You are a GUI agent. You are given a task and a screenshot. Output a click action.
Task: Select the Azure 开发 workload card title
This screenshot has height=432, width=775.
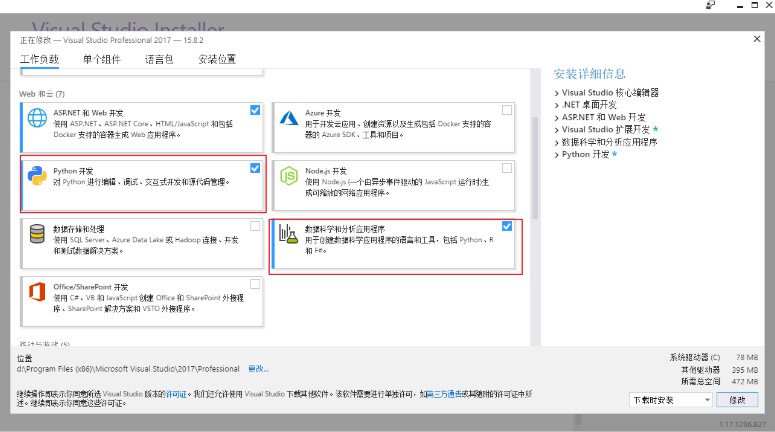(x=323, y=113)
